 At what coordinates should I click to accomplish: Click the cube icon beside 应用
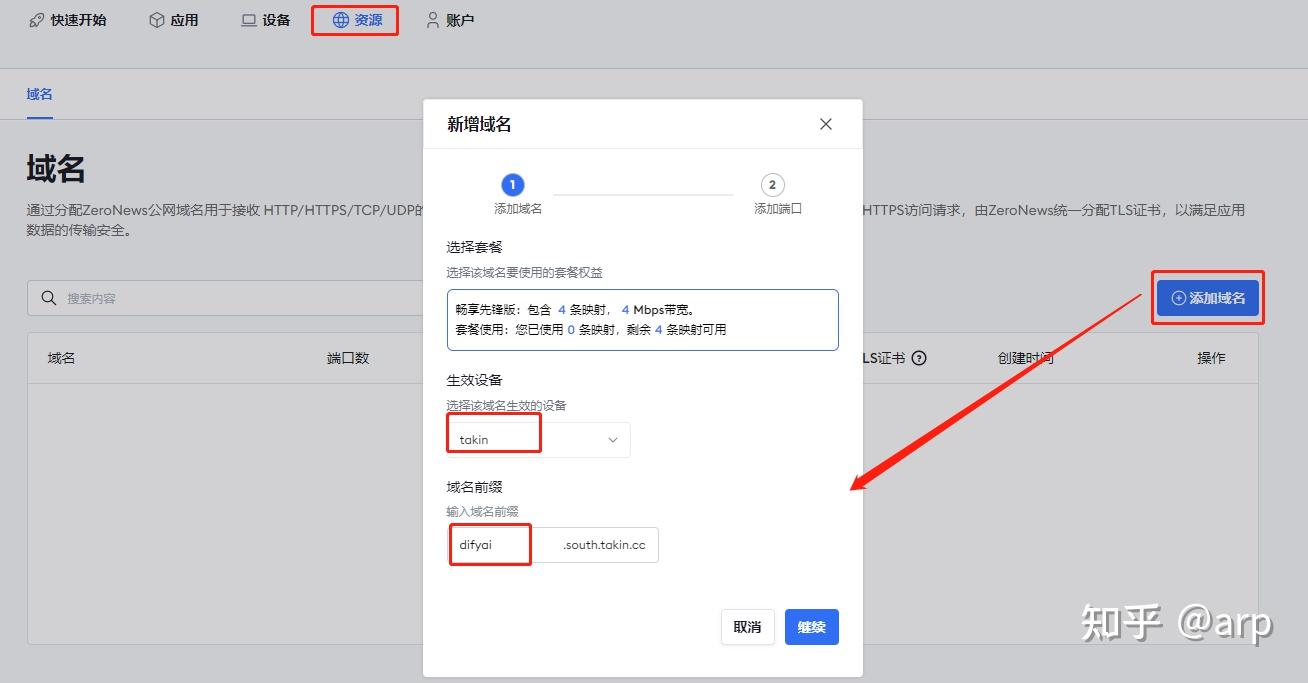[157, 20]
